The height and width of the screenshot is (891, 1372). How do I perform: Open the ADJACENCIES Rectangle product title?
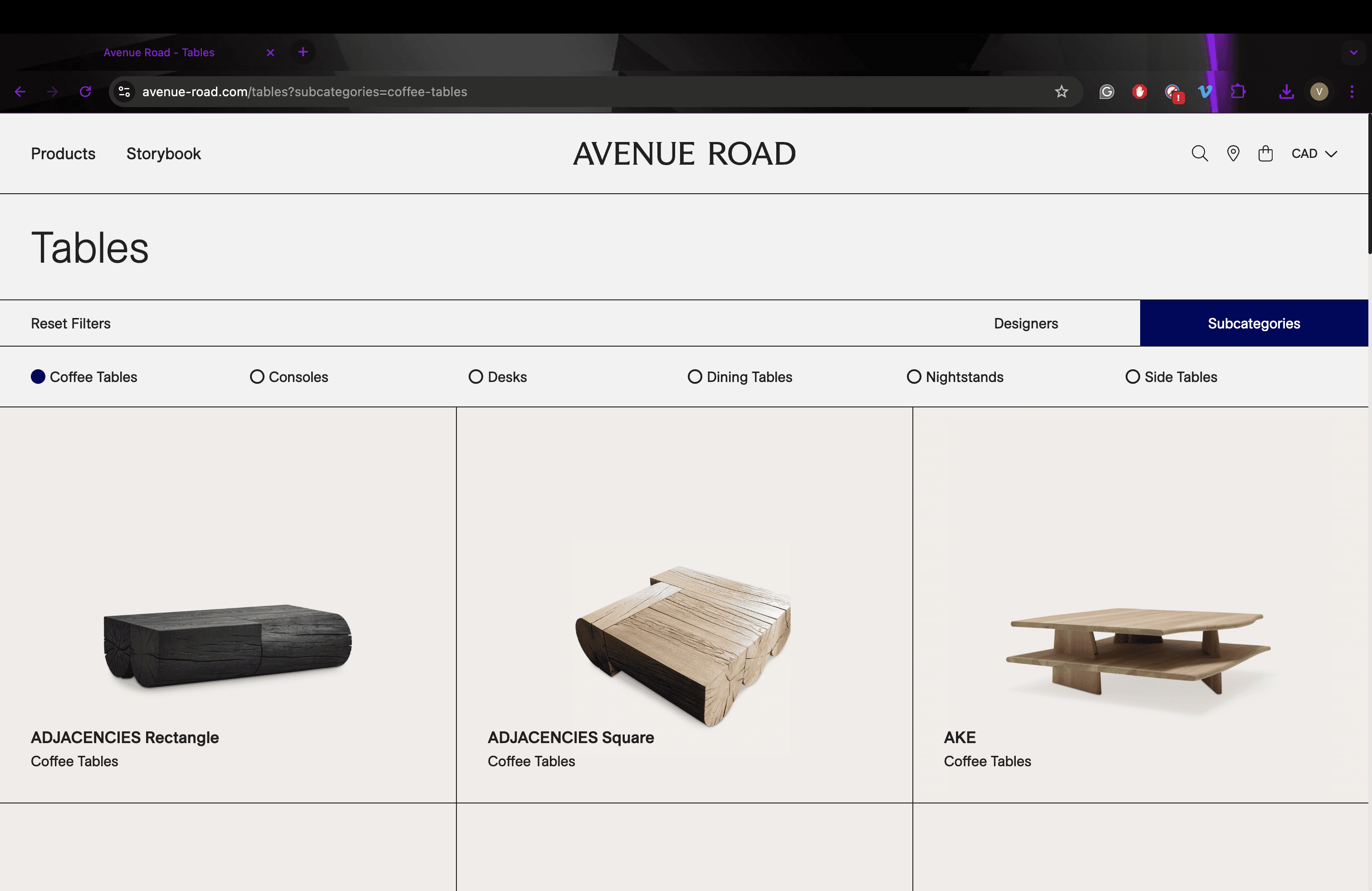coord(125,738)
